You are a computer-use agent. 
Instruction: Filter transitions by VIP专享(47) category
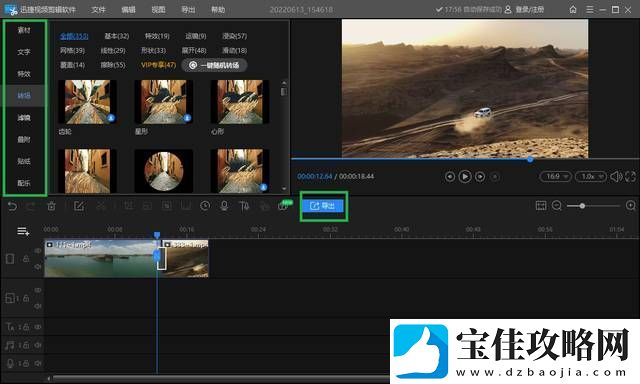pyautogui.click(x=158, y=65)
